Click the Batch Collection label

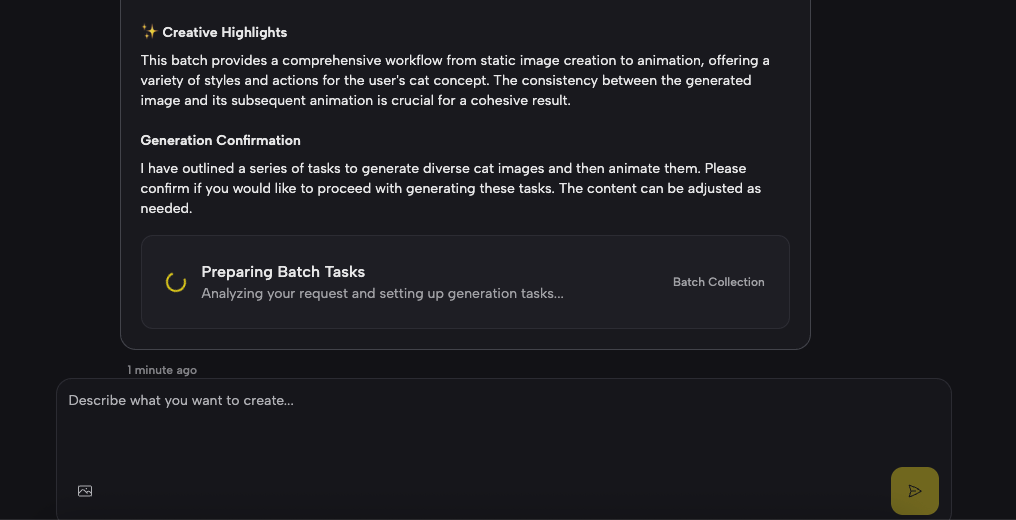718,282
